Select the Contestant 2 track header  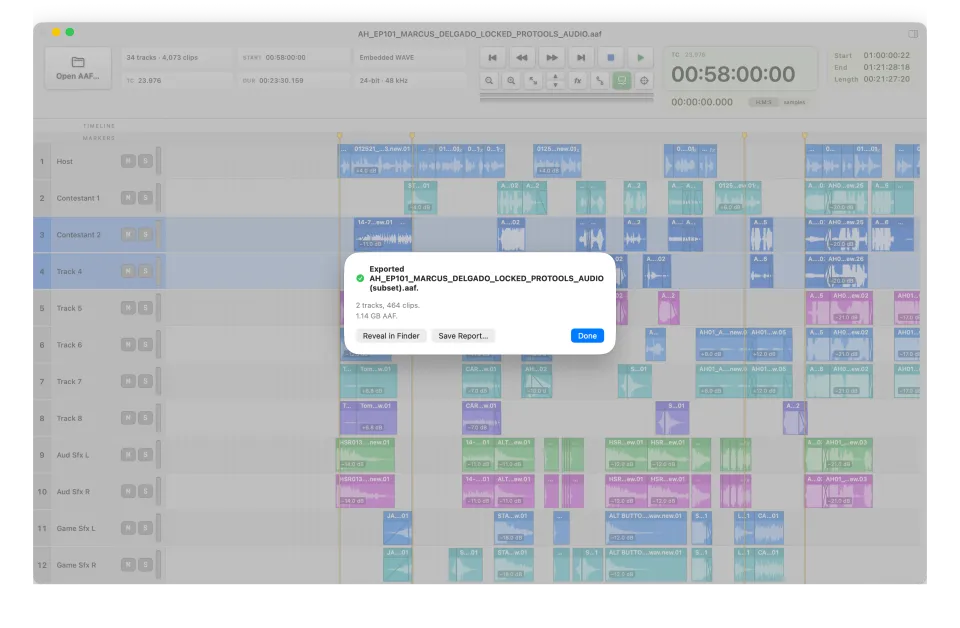(x=98, y=234)
